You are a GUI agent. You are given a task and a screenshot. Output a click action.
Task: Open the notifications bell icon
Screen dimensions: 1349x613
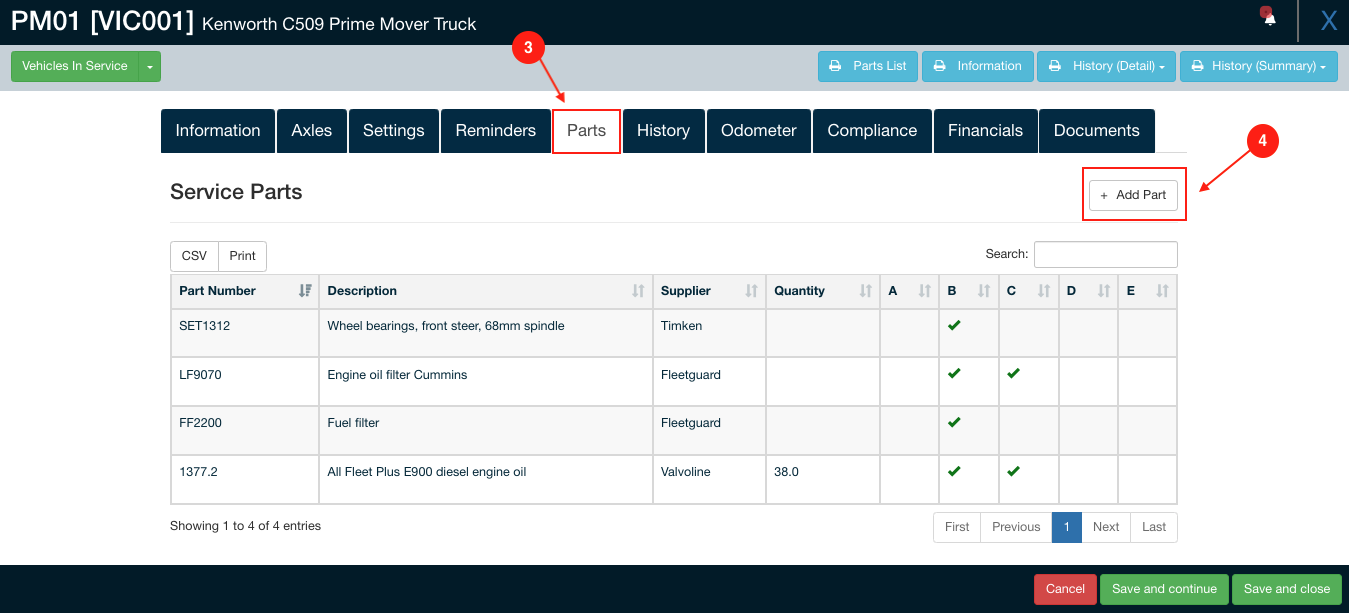coord(1269,17)
